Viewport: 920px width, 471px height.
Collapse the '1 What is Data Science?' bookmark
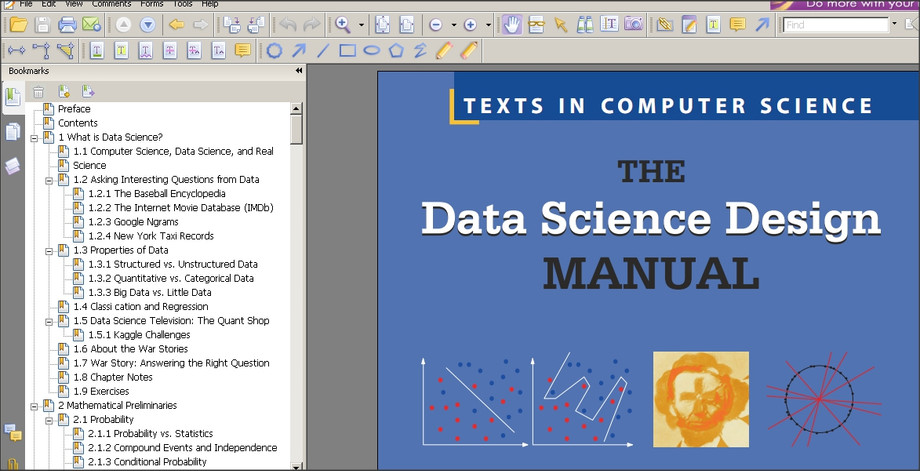pyautogui.click(x=34, y=137)
